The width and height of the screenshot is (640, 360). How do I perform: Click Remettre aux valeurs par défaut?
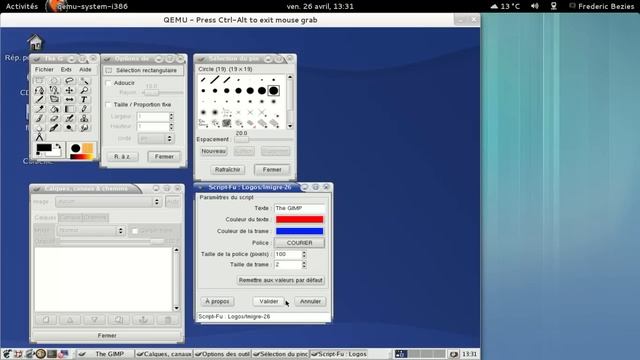280,280
